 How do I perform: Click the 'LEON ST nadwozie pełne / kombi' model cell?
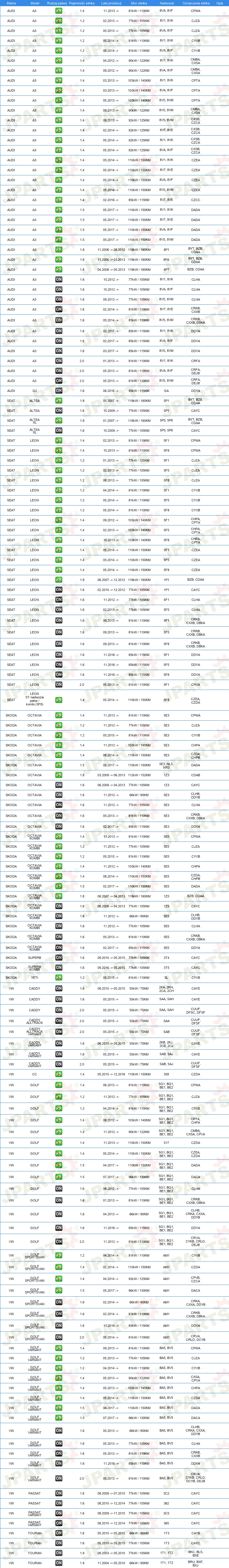pyautogui.click(x=35, y=699)
